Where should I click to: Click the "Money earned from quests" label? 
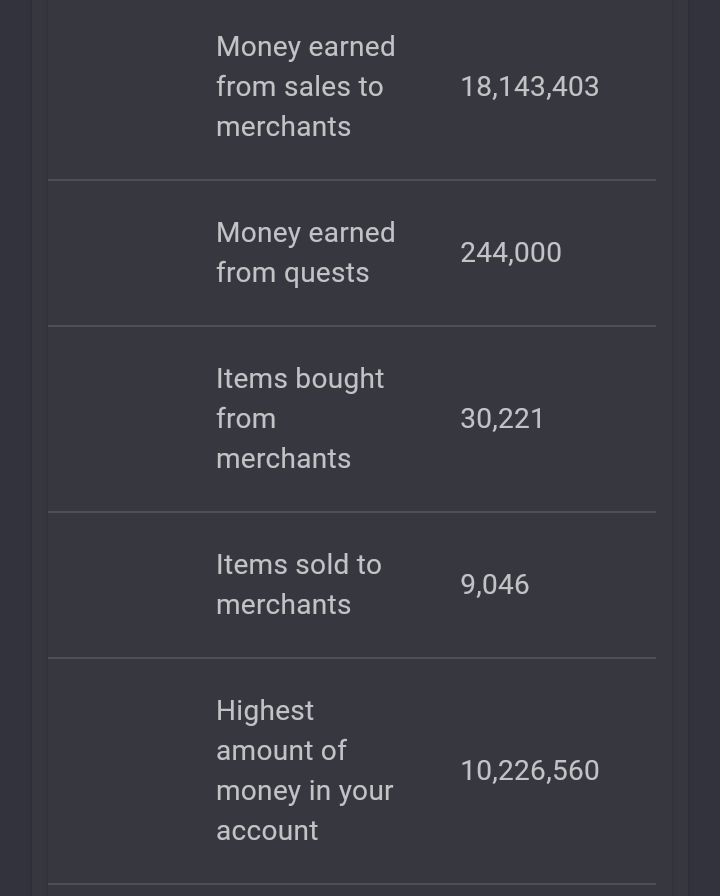pos(306,253)
